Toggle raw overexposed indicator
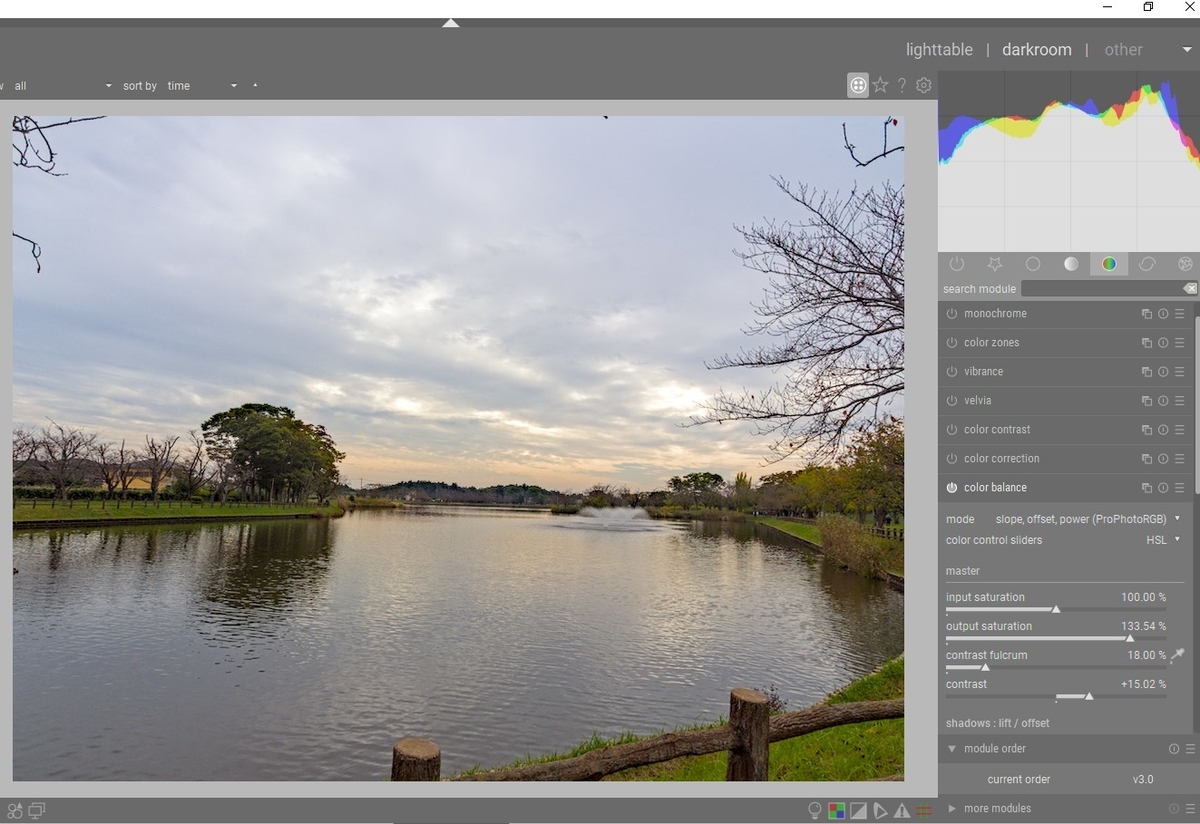This screenshot has height=824, width=1200. click(x=837, y=811)
